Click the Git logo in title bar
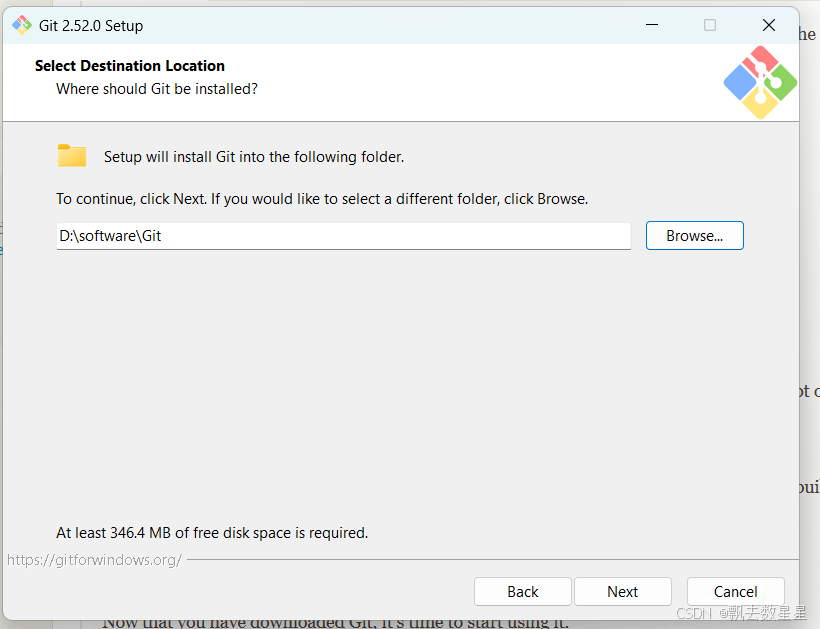Screen dimensions: 820x629 point(22,25)
